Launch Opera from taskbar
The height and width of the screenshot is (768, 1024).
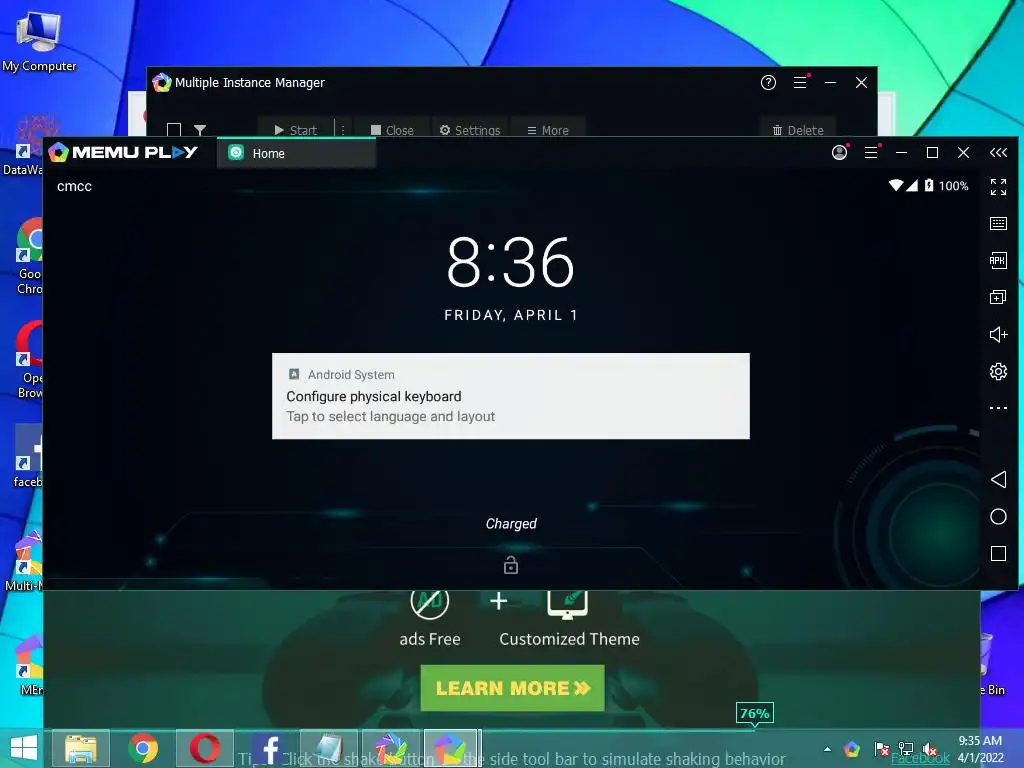click(205, 748)
